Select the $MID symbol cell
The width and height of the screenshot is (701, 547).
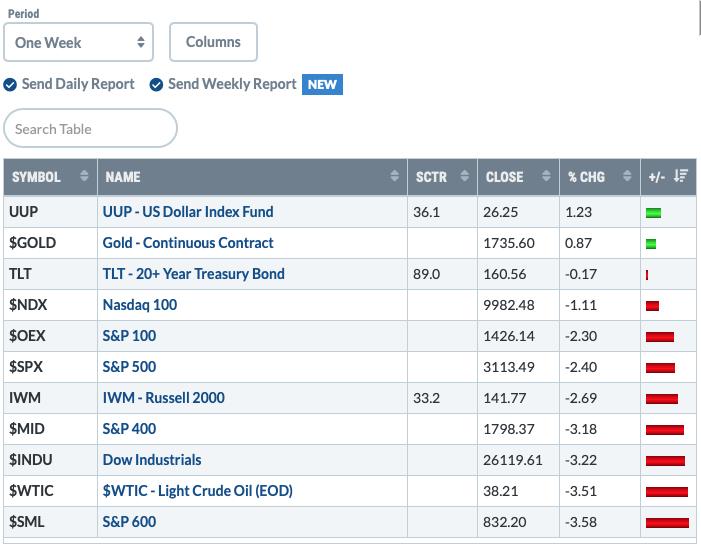(x=51, y=429)
